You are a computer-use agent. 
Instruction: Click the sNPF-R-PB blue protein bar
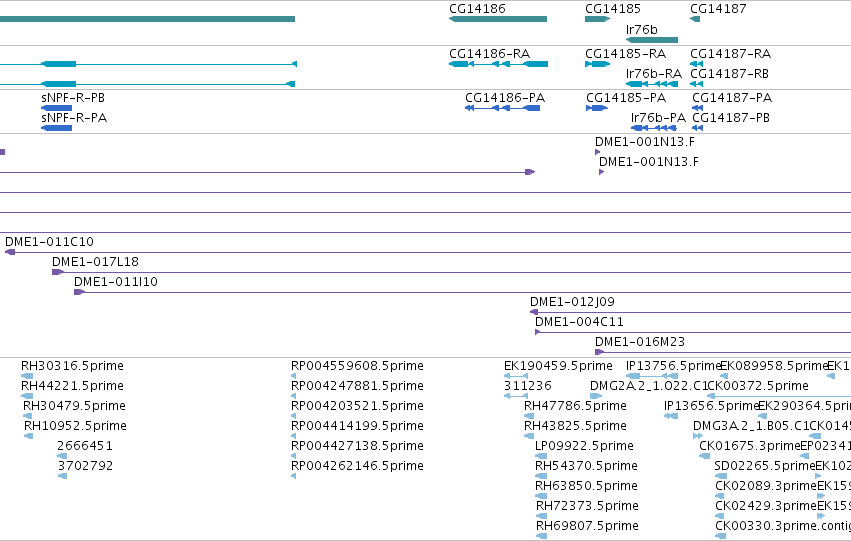(x=56, y=108)
